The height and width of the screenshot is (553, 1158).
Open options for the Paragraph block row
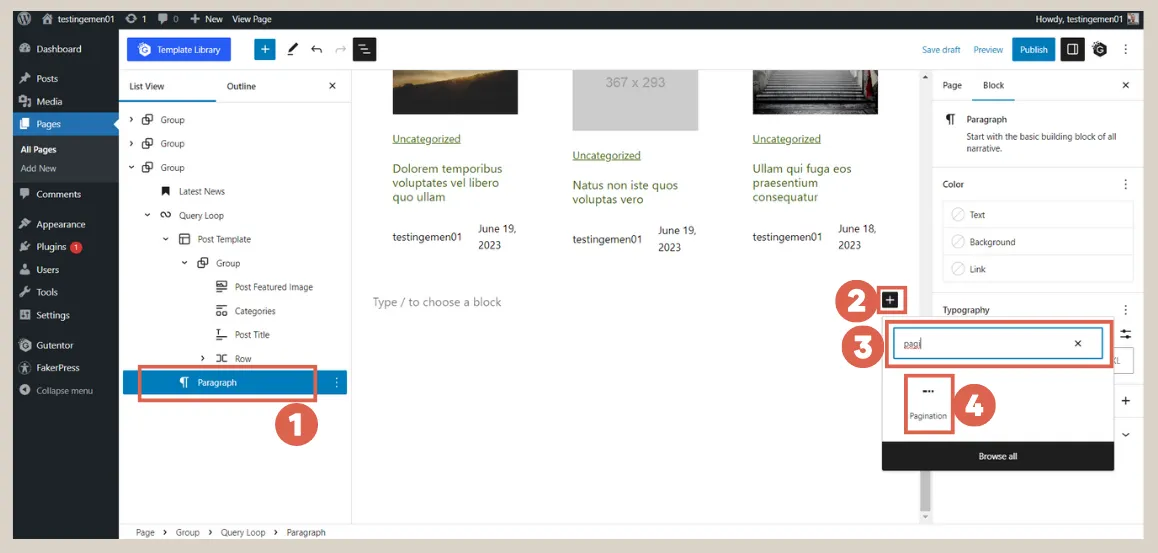tap(337, 382)
